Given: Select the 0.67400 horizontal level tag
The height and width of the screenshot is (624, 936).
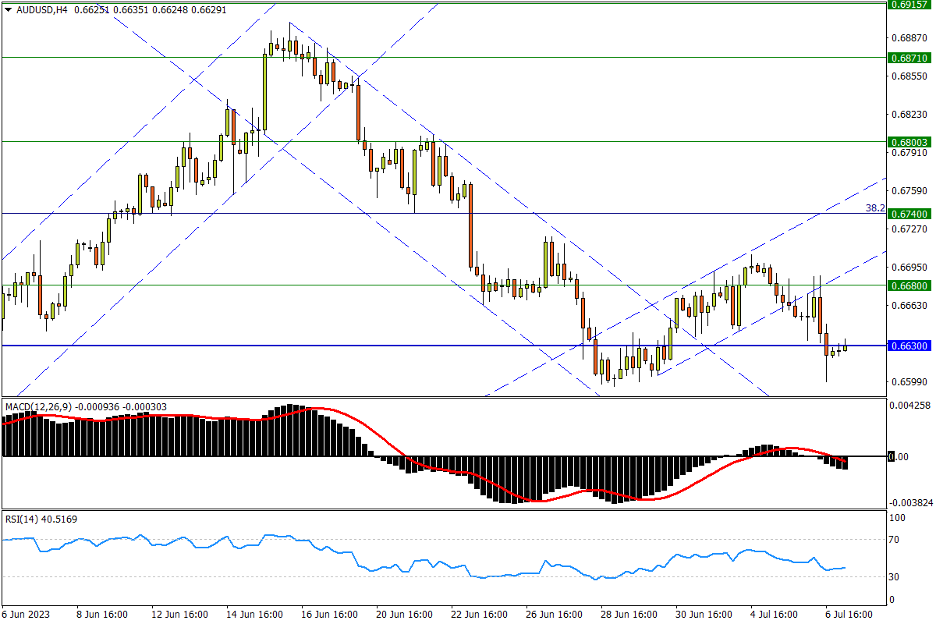Looking at the screenshot, I should click(x=908, y=214).
